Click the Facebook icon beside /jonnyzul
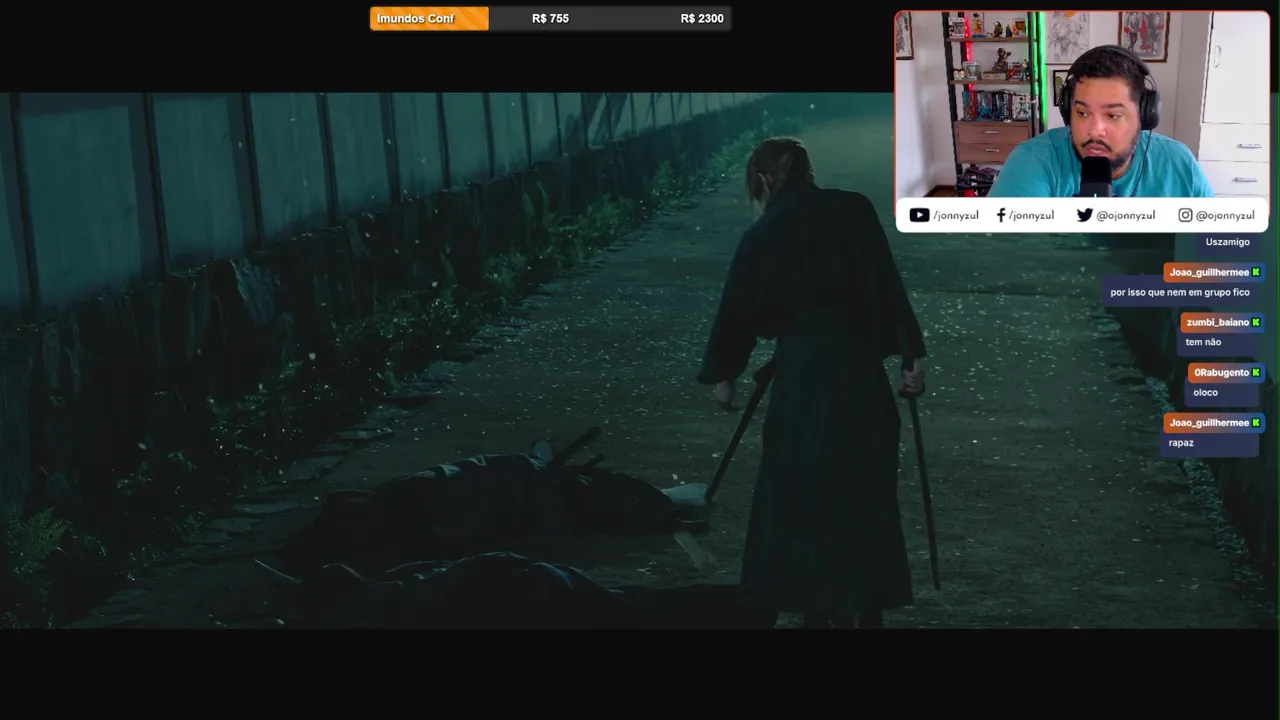 (x=1001, y=215)
